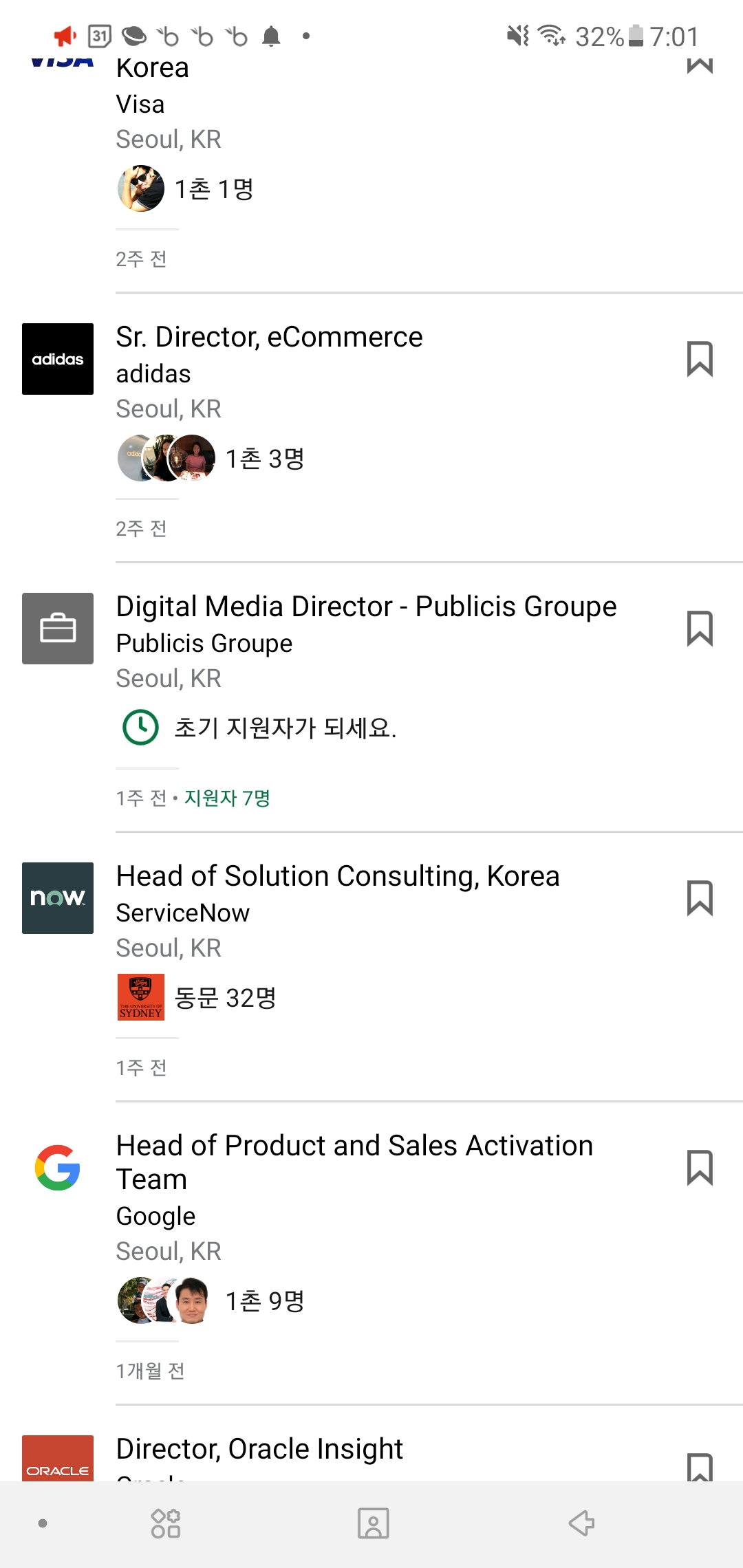The width and height of the screenshot is (743, 1568).
Task: Tap the Publicis Groupe briefcase placeholder icon
Action: pyautogui.click(x=58, y=629)
